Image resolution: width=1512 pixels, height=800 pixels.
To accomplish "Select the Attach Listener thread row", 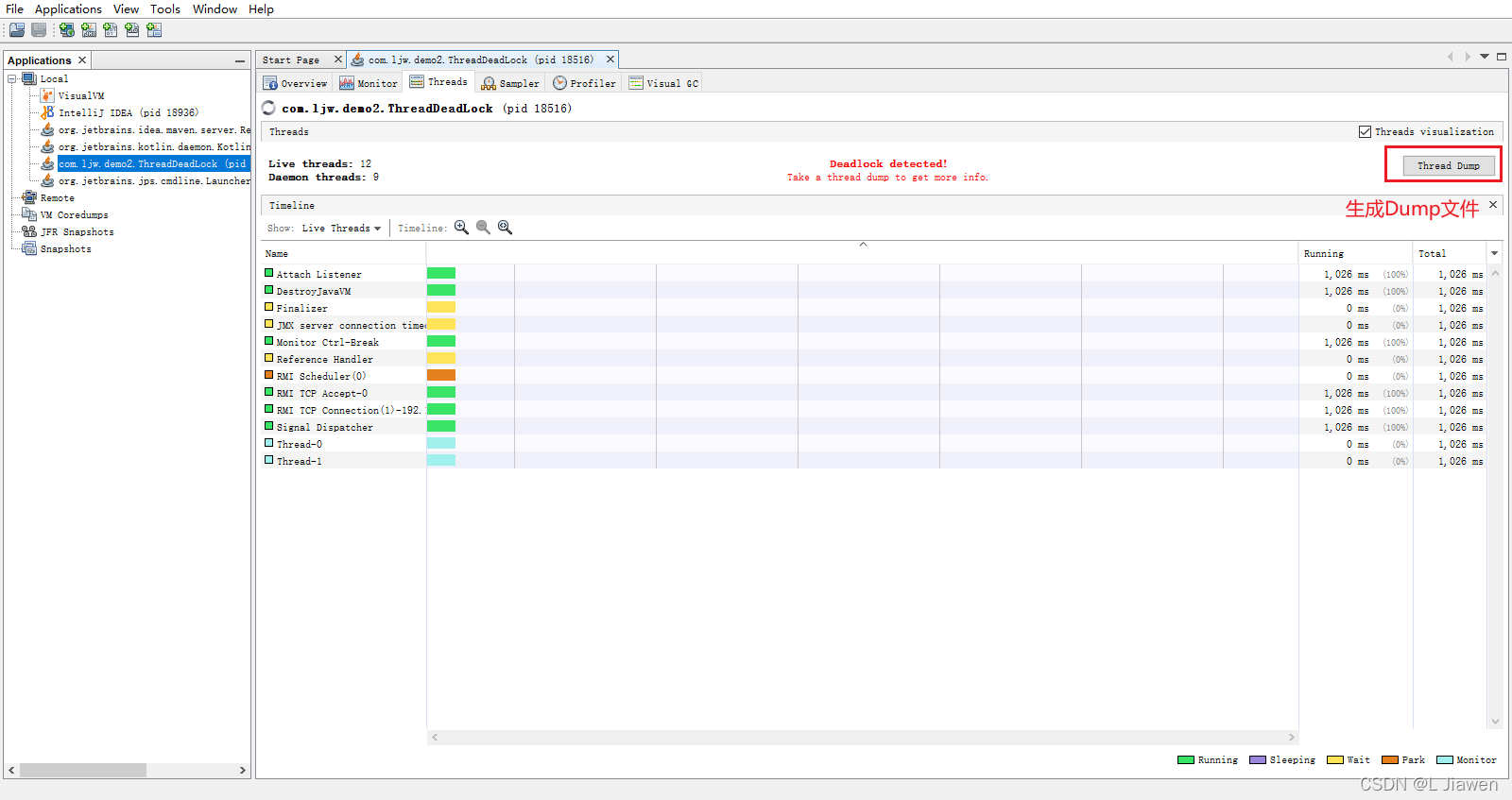I will 873,274.
